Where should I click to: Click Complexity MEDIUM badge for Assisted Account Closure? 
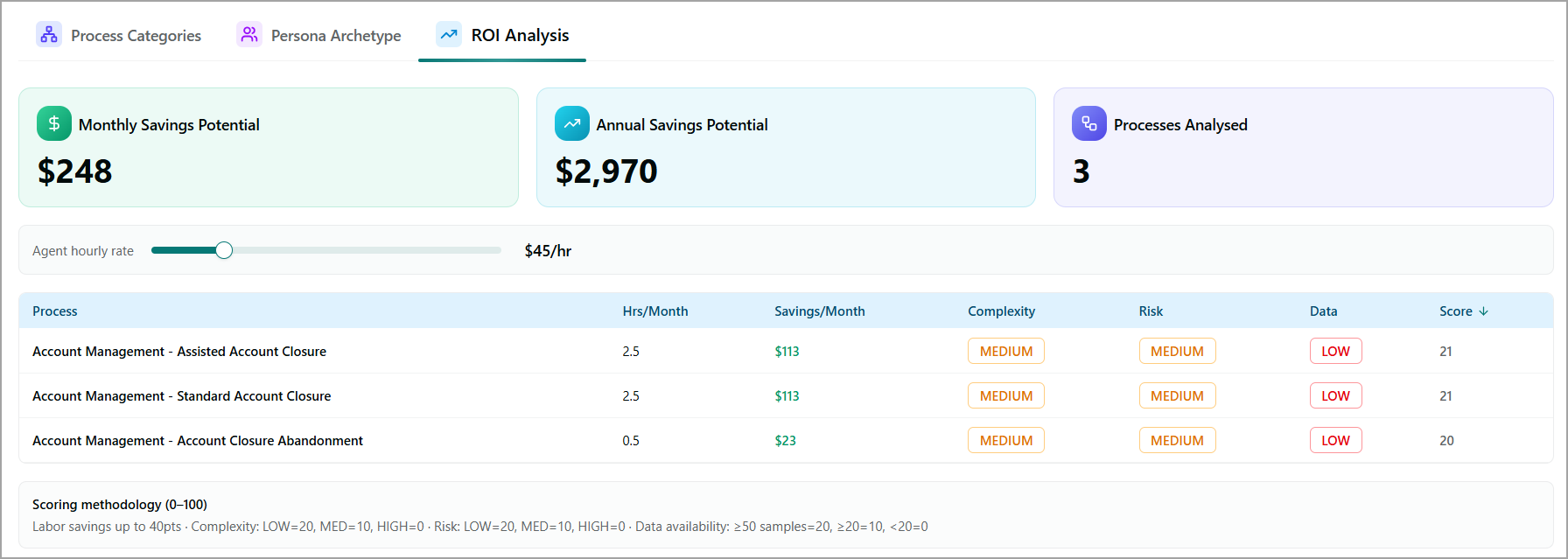1006,351
